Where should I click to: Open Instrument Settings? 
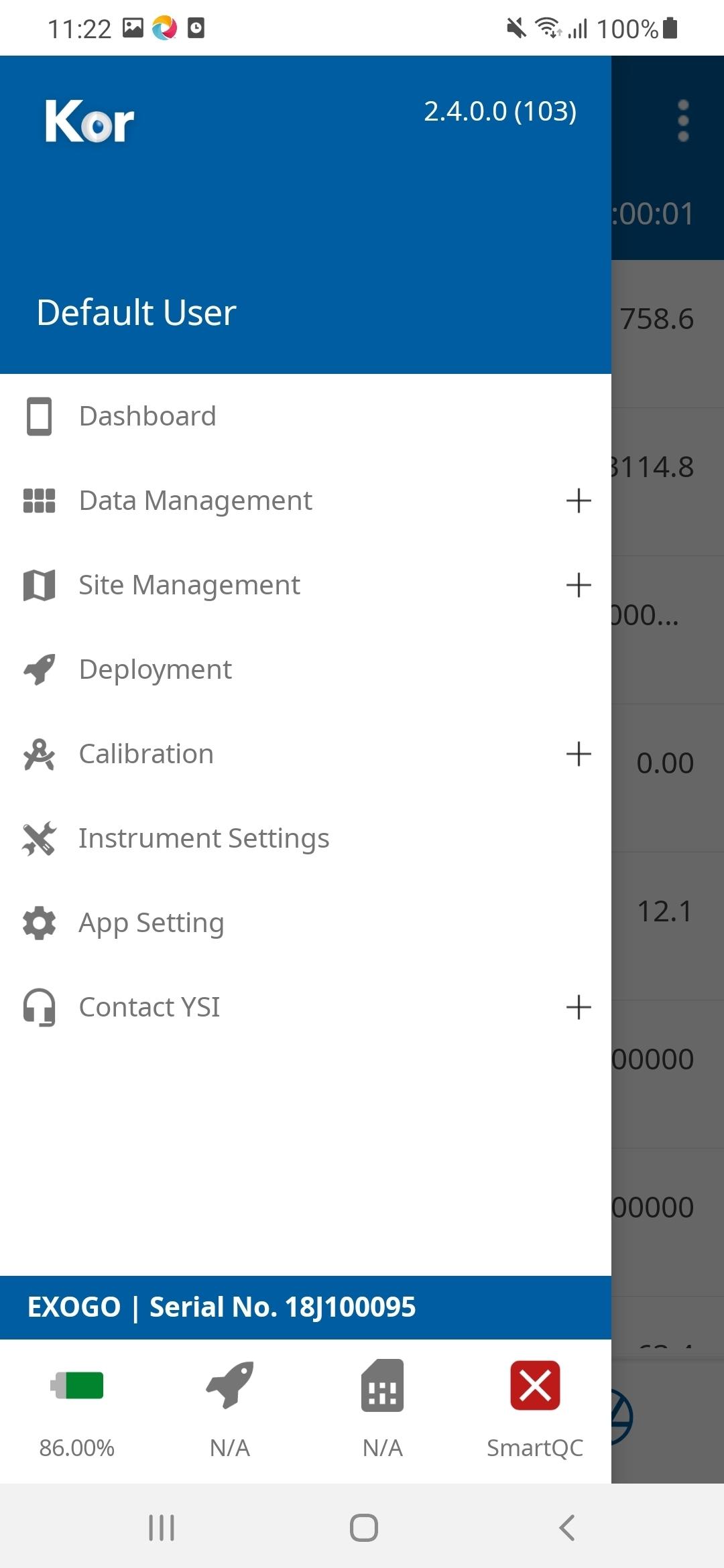coord(306,838)
